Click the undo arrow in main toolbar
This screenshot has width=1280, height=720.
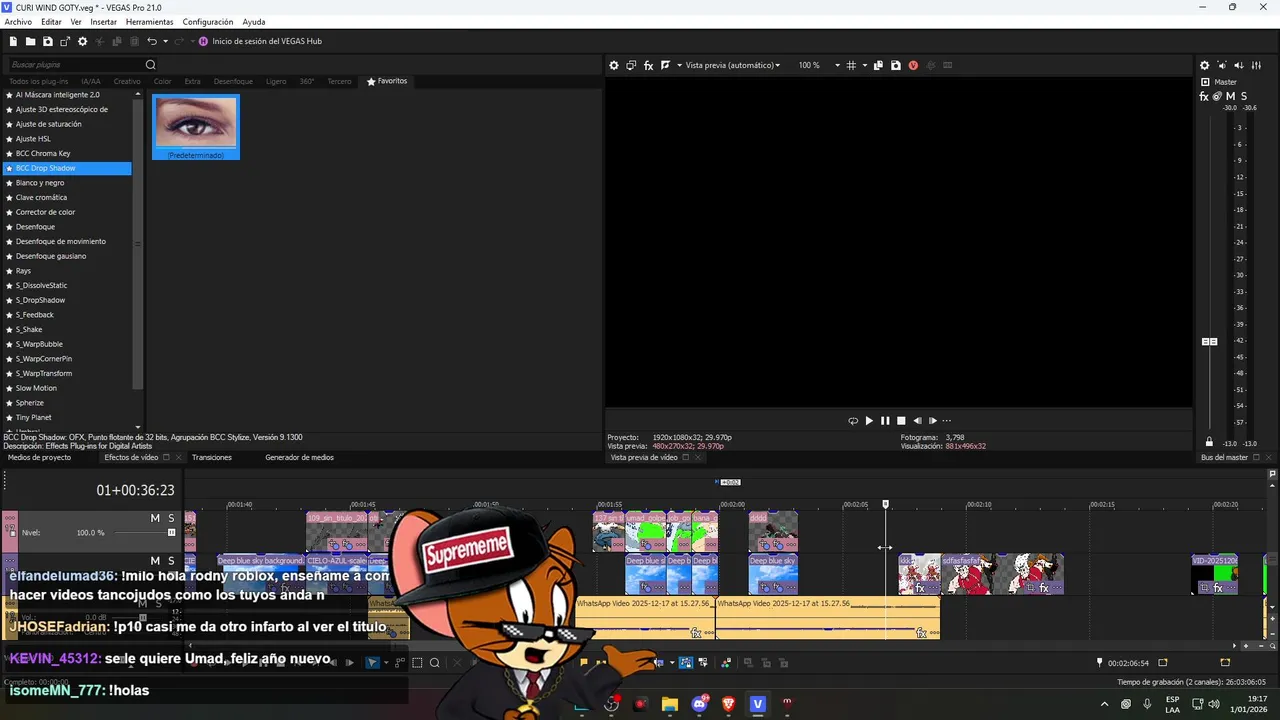click(x=152, y=41)
